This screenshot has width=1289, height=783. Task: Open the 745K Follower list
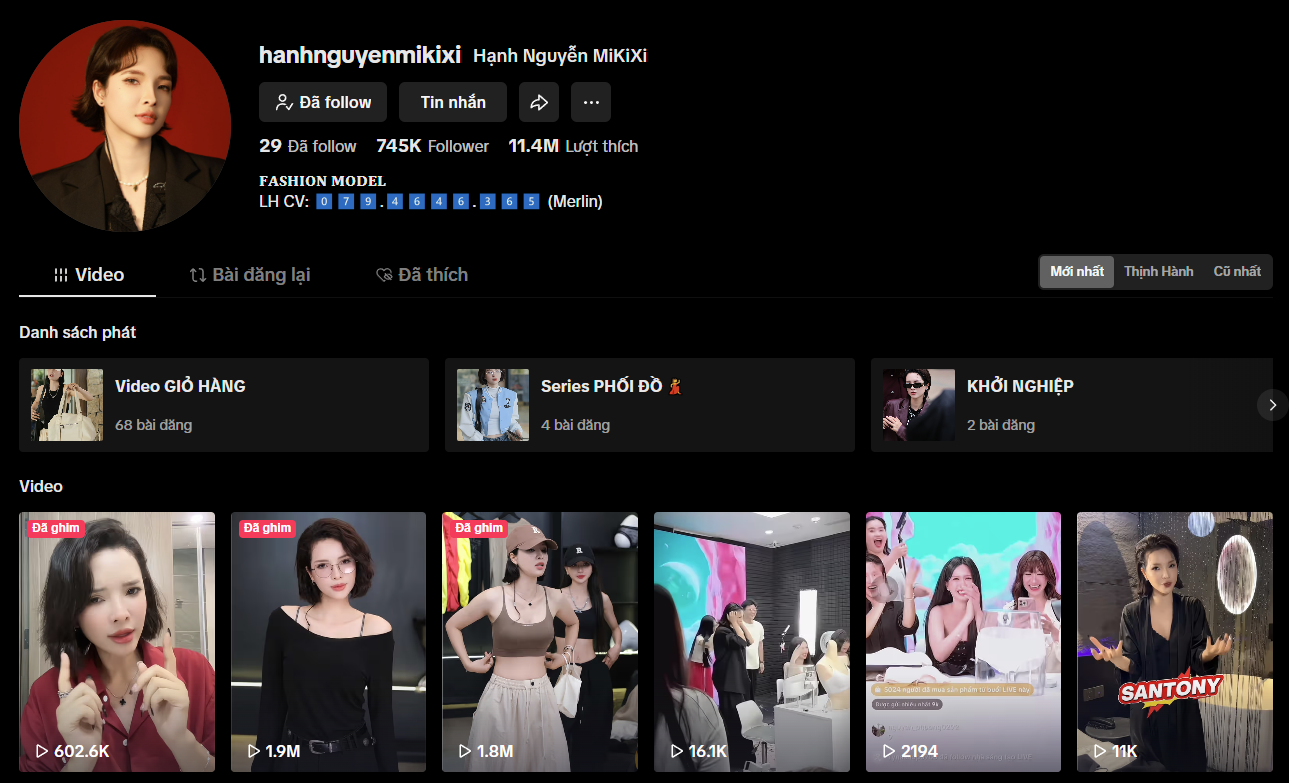click(x=432, y=146)
